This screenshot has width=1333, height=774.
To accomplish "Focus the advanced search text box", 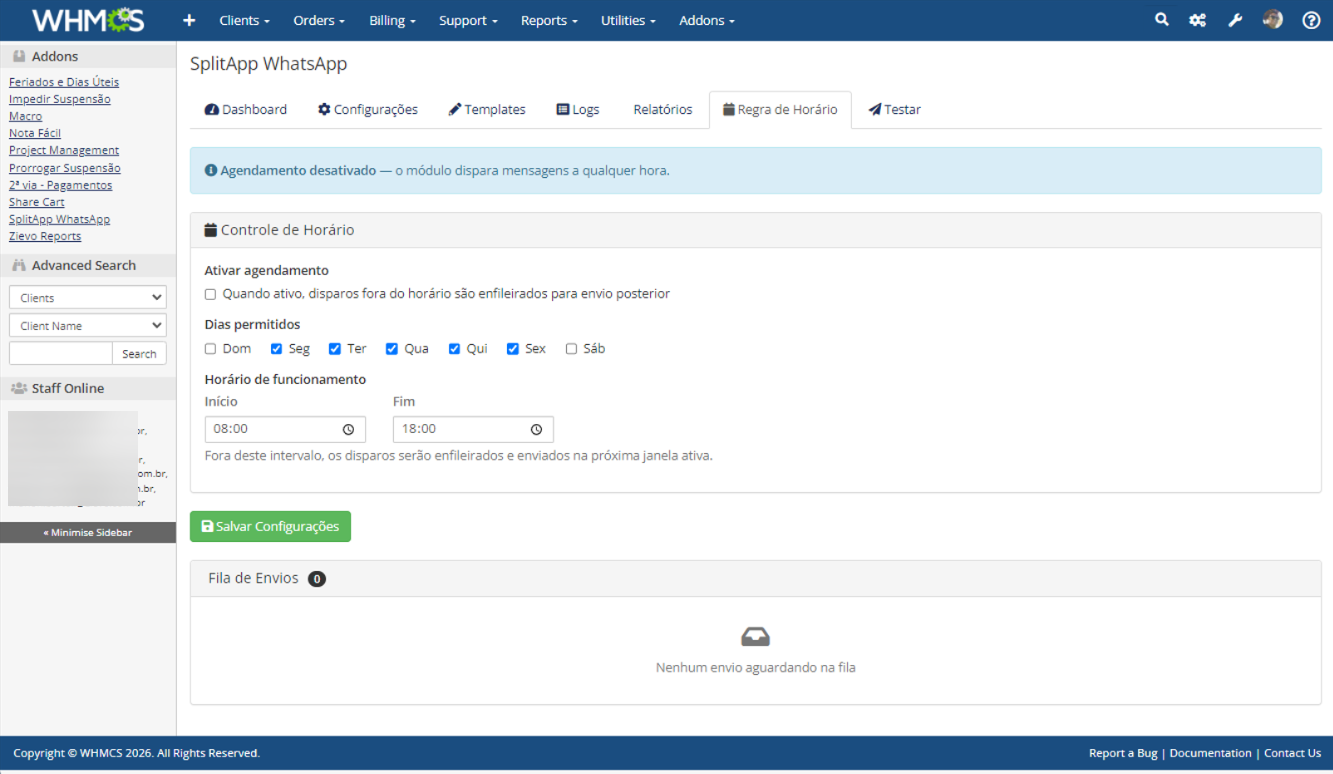I will (x=61, y=354).
